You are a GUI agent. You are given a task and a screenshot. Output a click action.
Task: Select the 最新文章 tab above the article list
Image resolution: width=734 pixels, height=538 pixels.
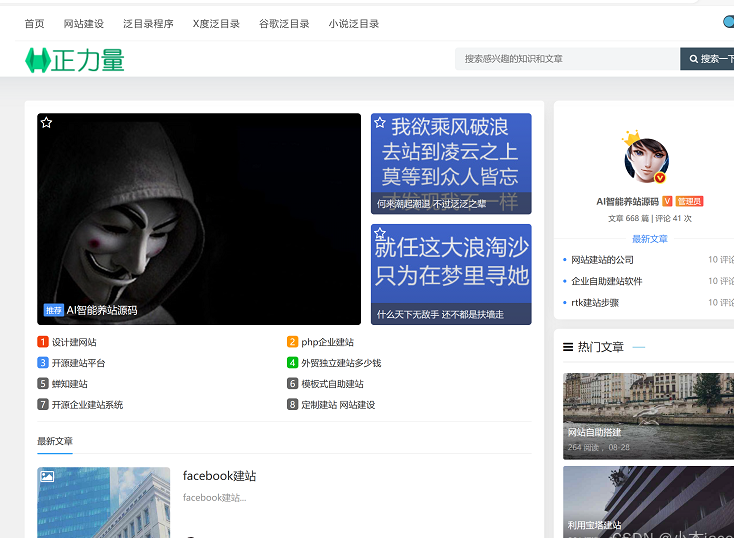(55, 441)
